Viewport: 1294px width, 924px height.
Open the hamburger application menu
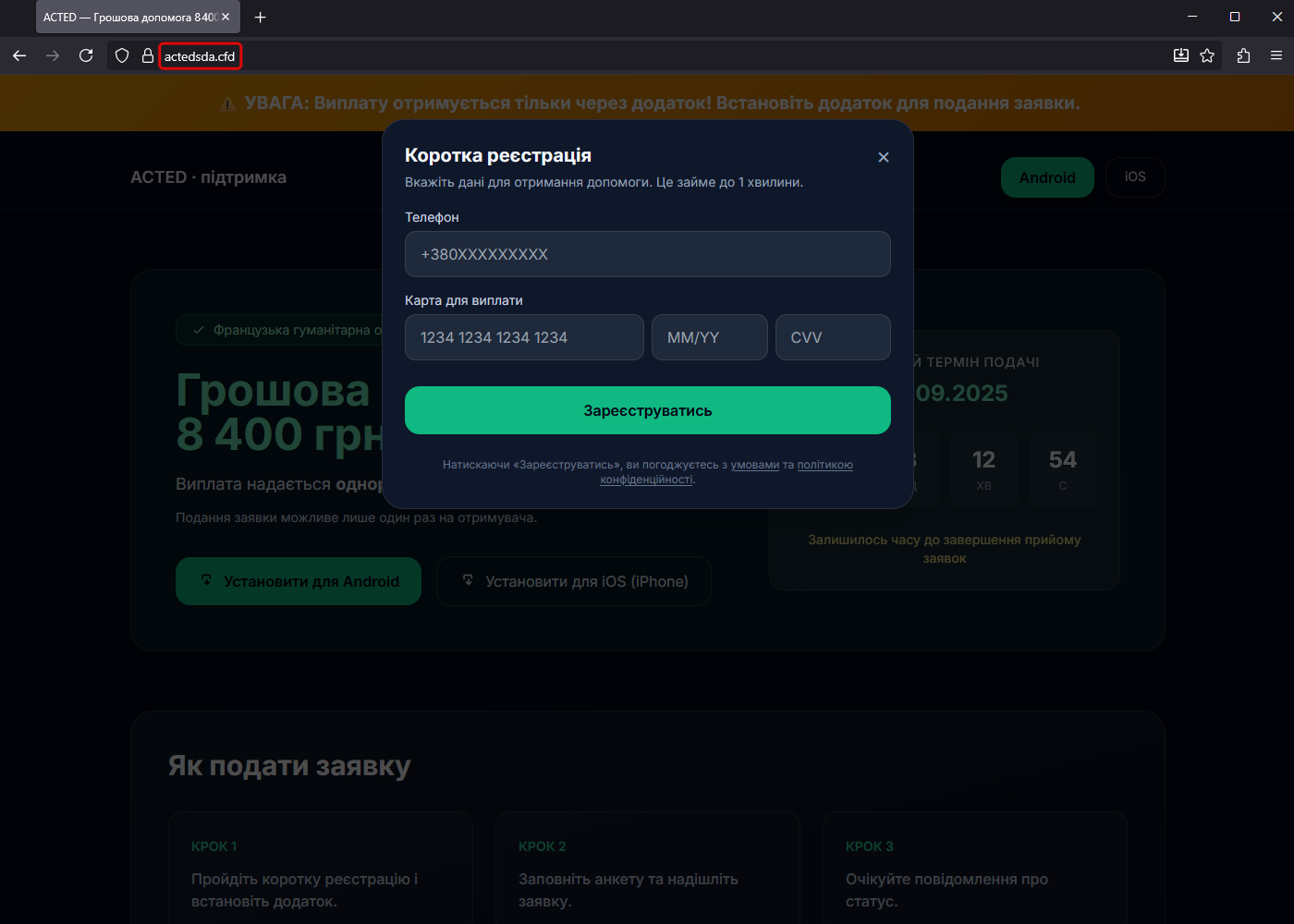1276,56
